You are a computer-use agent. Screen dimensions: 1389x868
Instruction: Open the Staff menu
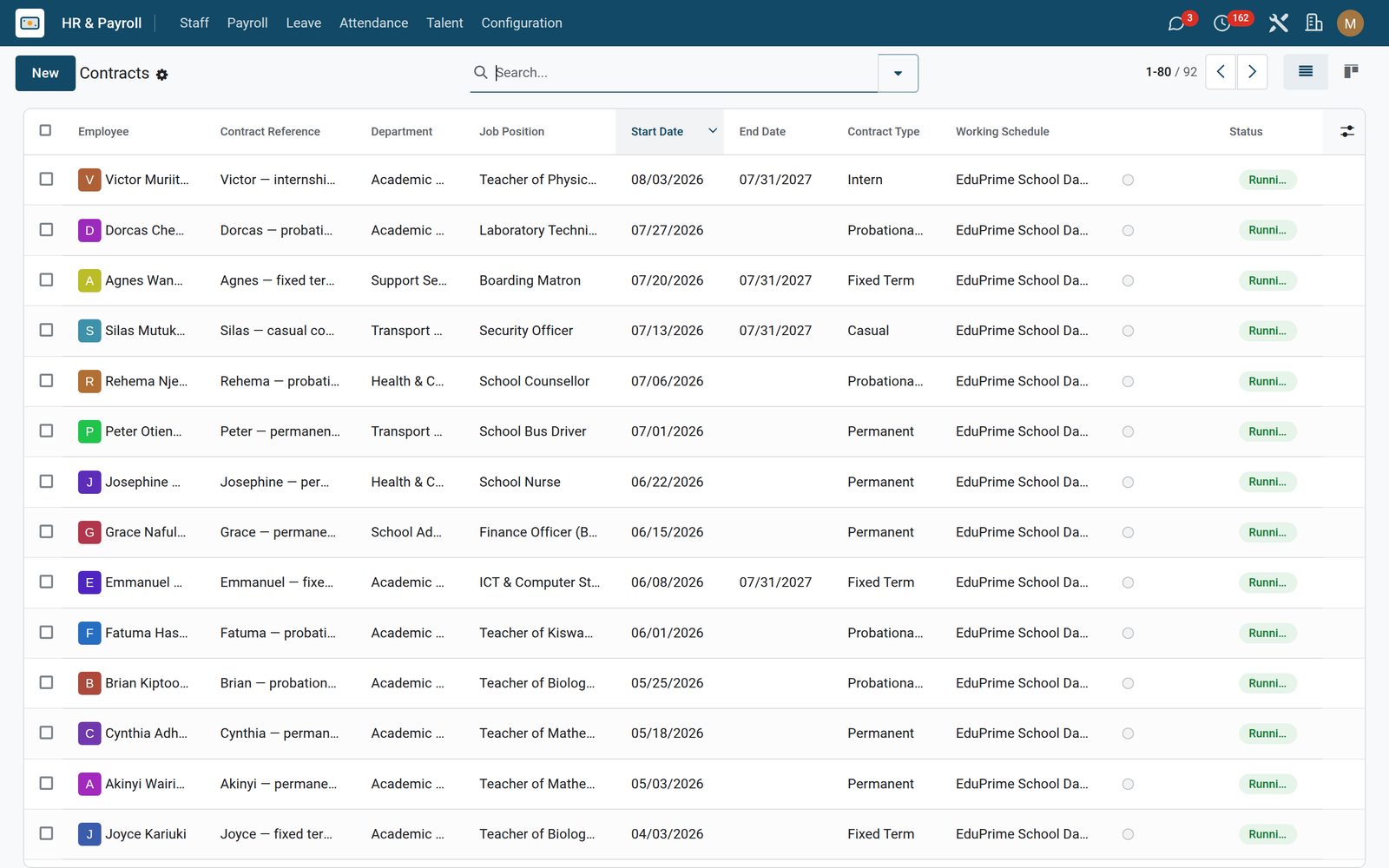click(194, 23)
